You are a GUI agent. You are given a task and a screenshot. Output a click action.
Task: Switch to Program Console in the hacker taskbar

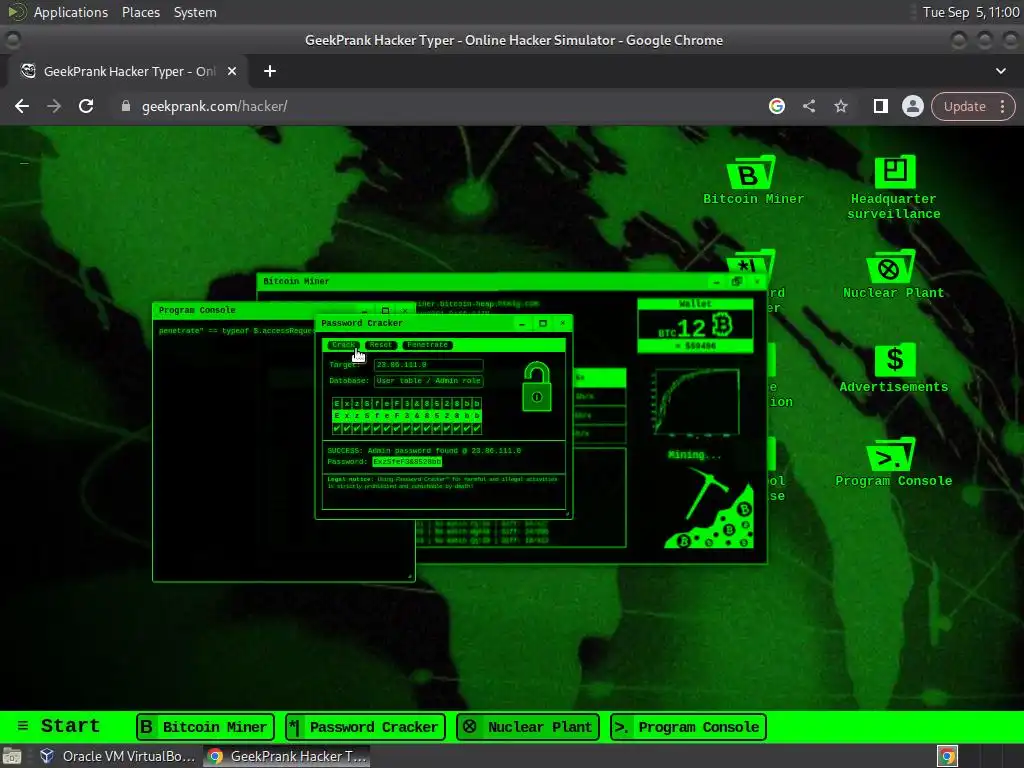(x=688, y=727)
